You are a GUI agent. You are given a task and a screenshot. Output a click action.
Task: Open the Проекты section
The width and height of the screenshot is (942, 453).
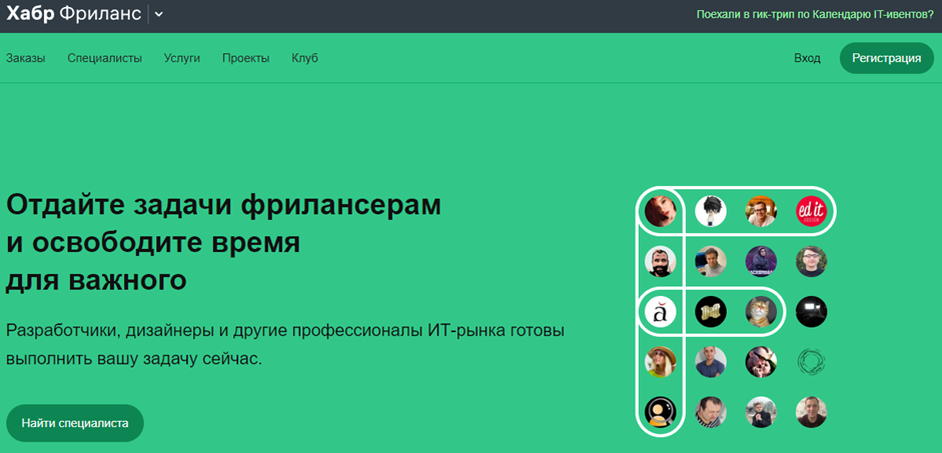pyautogui.click(x=246, y=58)
